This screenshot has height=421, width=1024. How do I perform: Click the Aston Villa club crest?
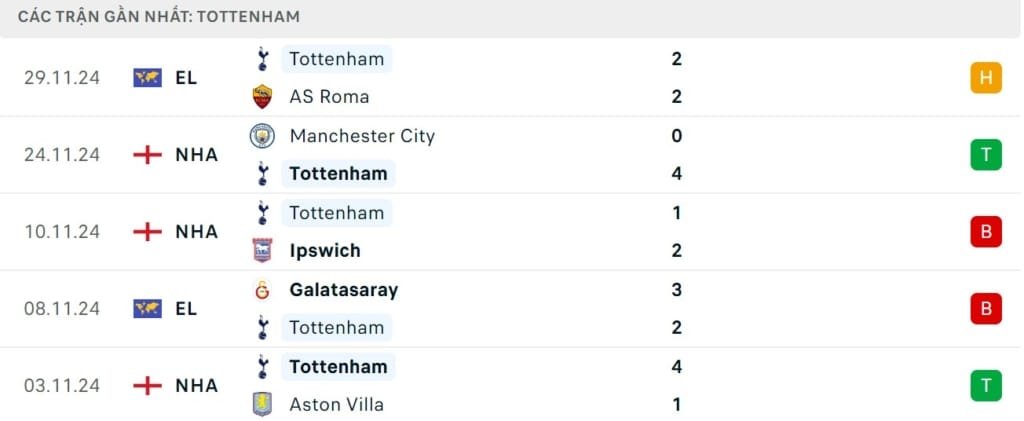pos(262,405)
